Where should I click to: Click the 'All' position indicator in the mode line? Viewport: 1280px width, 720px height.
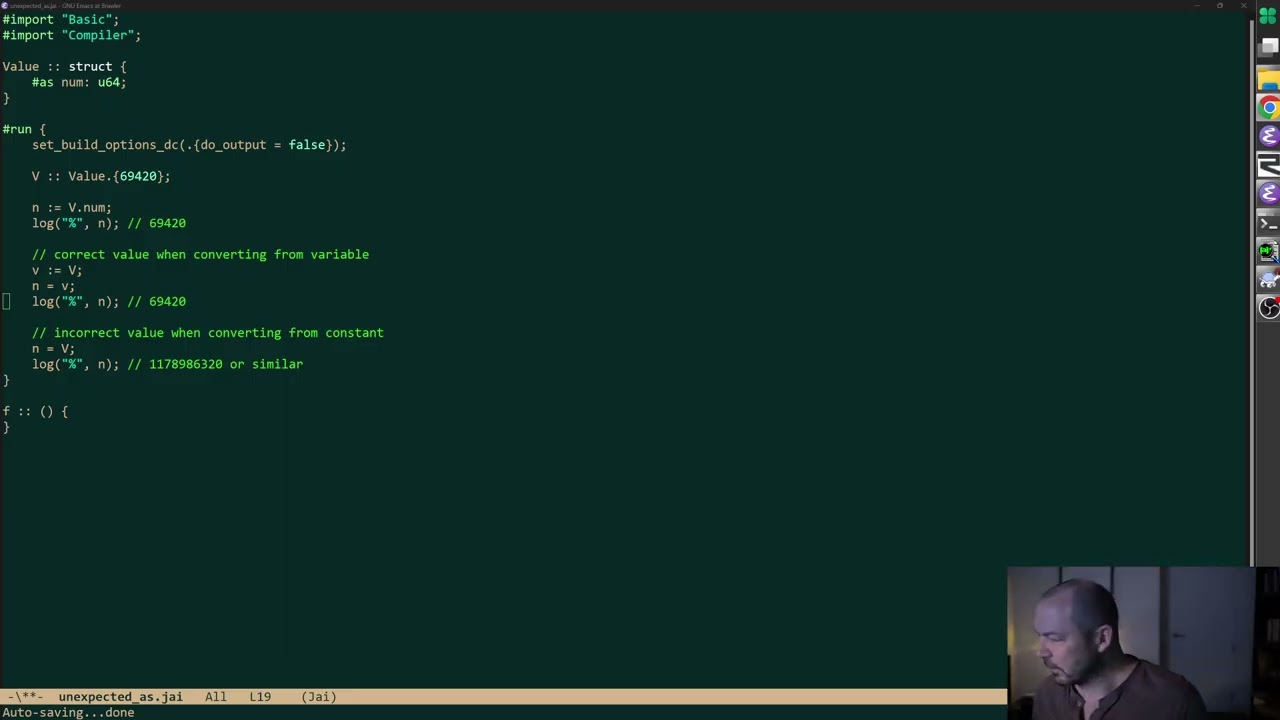point(215,696)
